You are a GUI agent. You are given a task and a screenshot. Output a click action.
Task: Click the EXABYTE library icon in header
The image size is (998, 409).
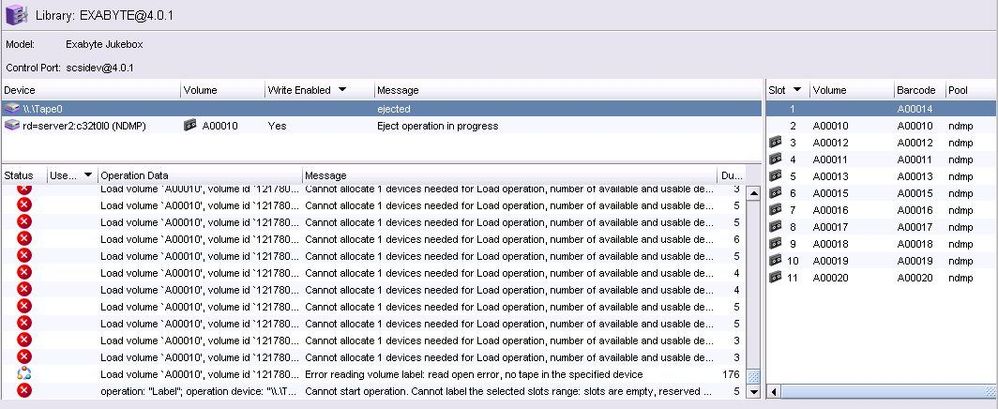pos(17,15)
